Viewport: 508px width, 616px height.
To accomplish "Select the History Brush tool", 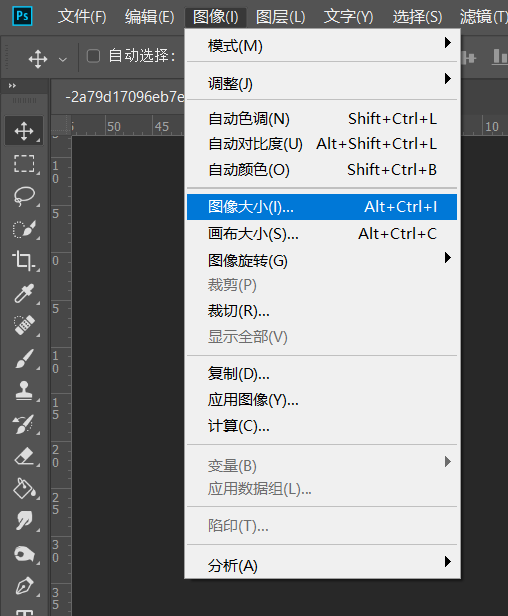I will 24,424.
